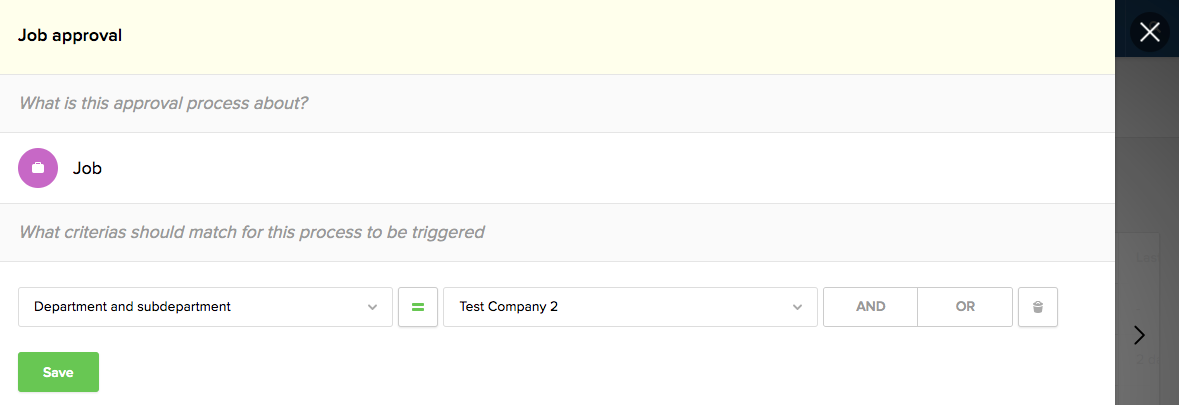The image size is (1179, 405).
Task: Click the dimmed overlay below the close button
Action: pos(1147,150)
